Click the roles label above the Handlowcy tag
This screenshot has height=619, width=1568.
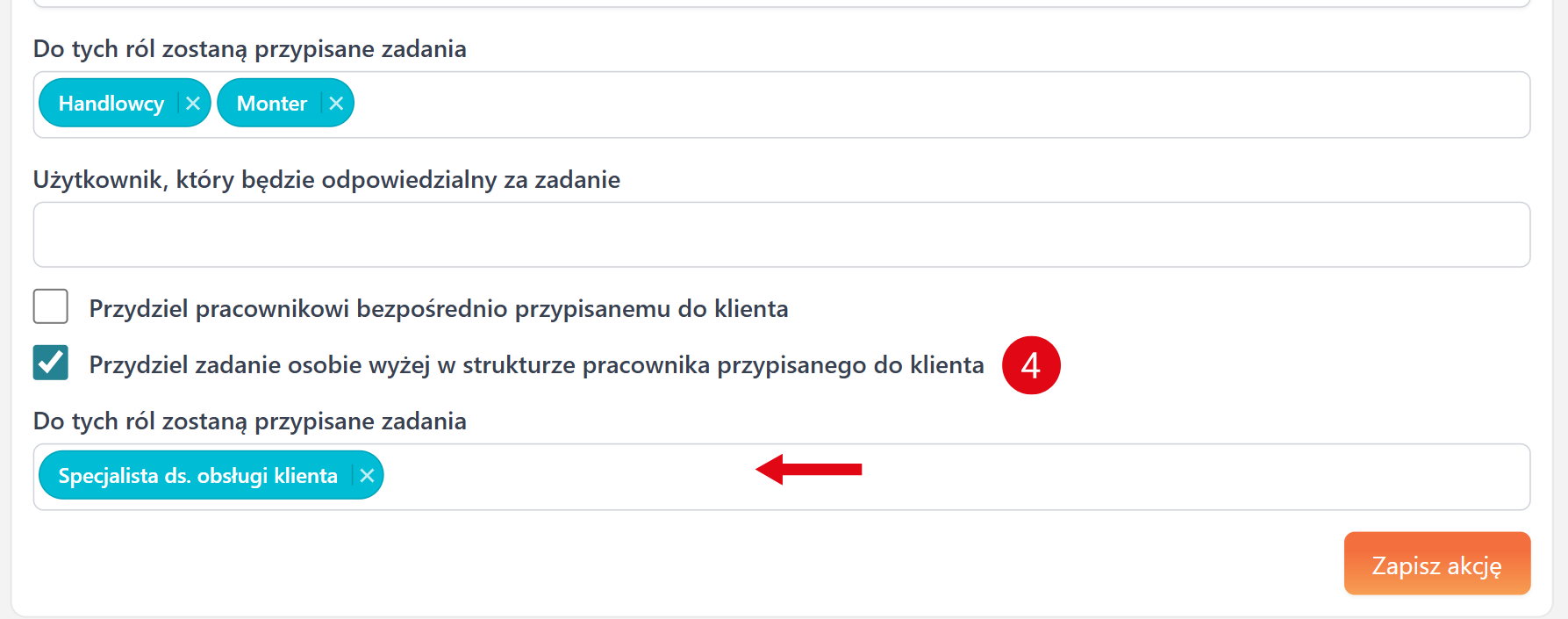tap(249, 49)
